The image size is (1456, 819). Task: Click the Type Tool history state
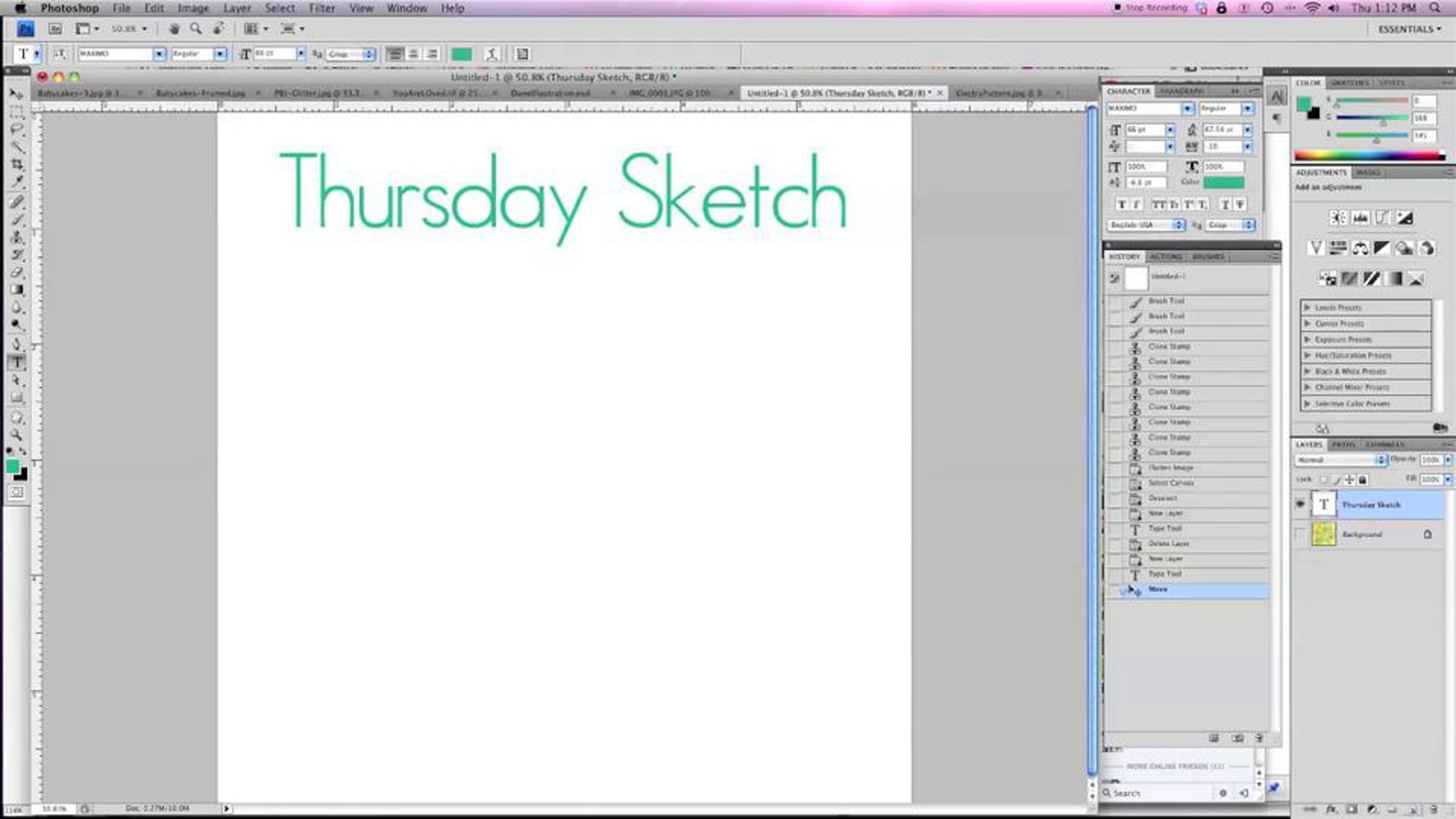click(1165, 574)
